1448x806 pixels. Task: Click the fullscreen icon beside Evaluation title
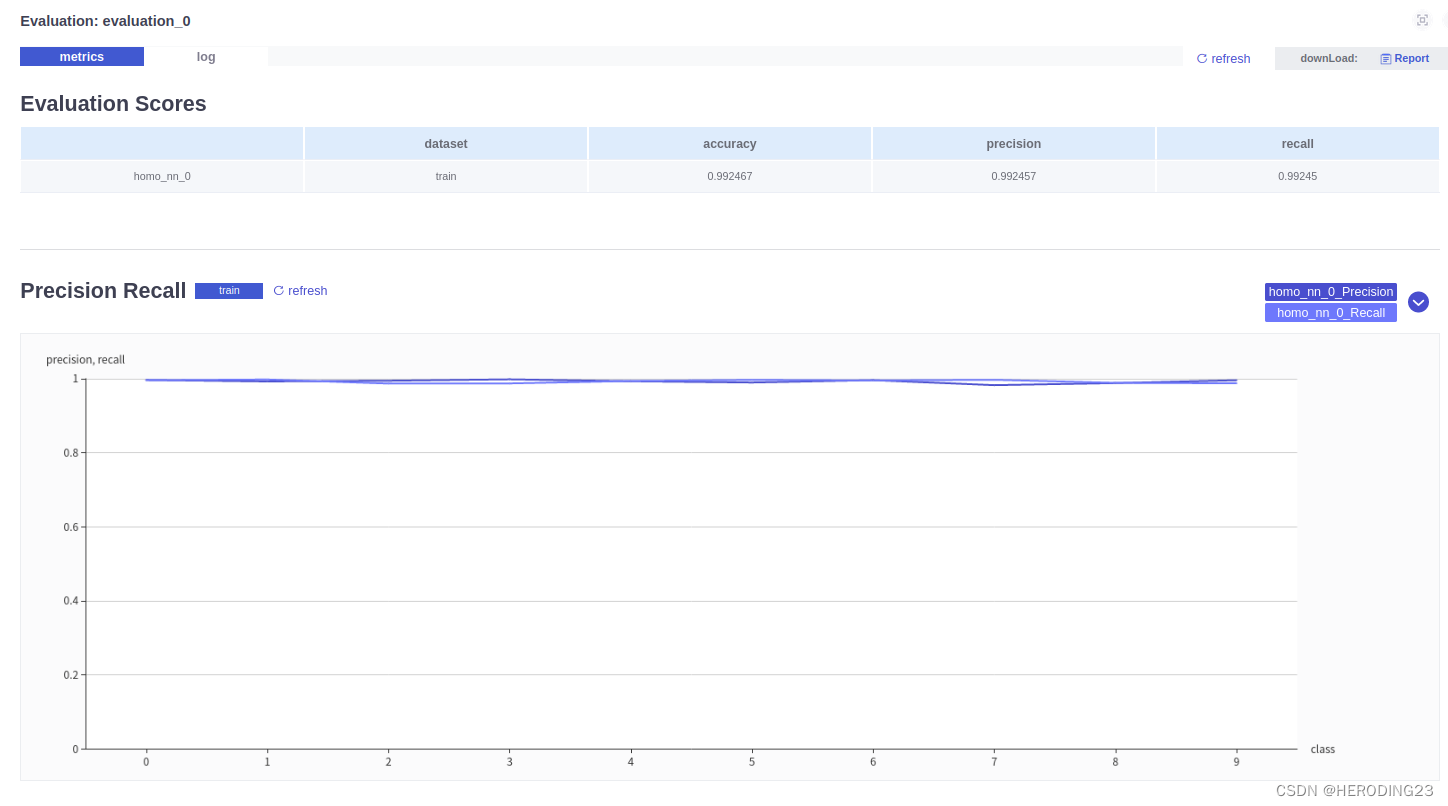1422,20
